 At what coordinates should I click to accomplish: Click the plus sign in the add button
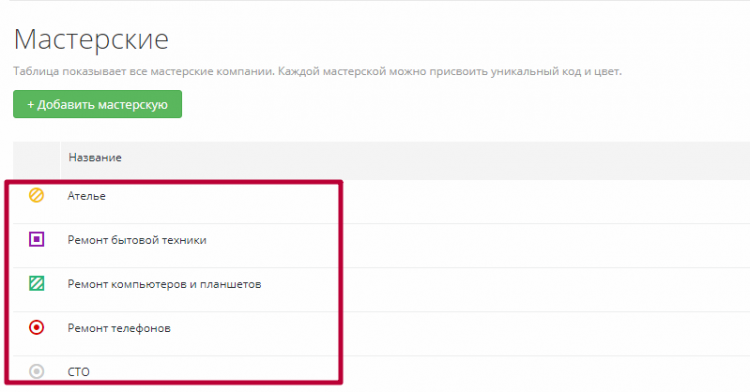(x=31, y=105)
